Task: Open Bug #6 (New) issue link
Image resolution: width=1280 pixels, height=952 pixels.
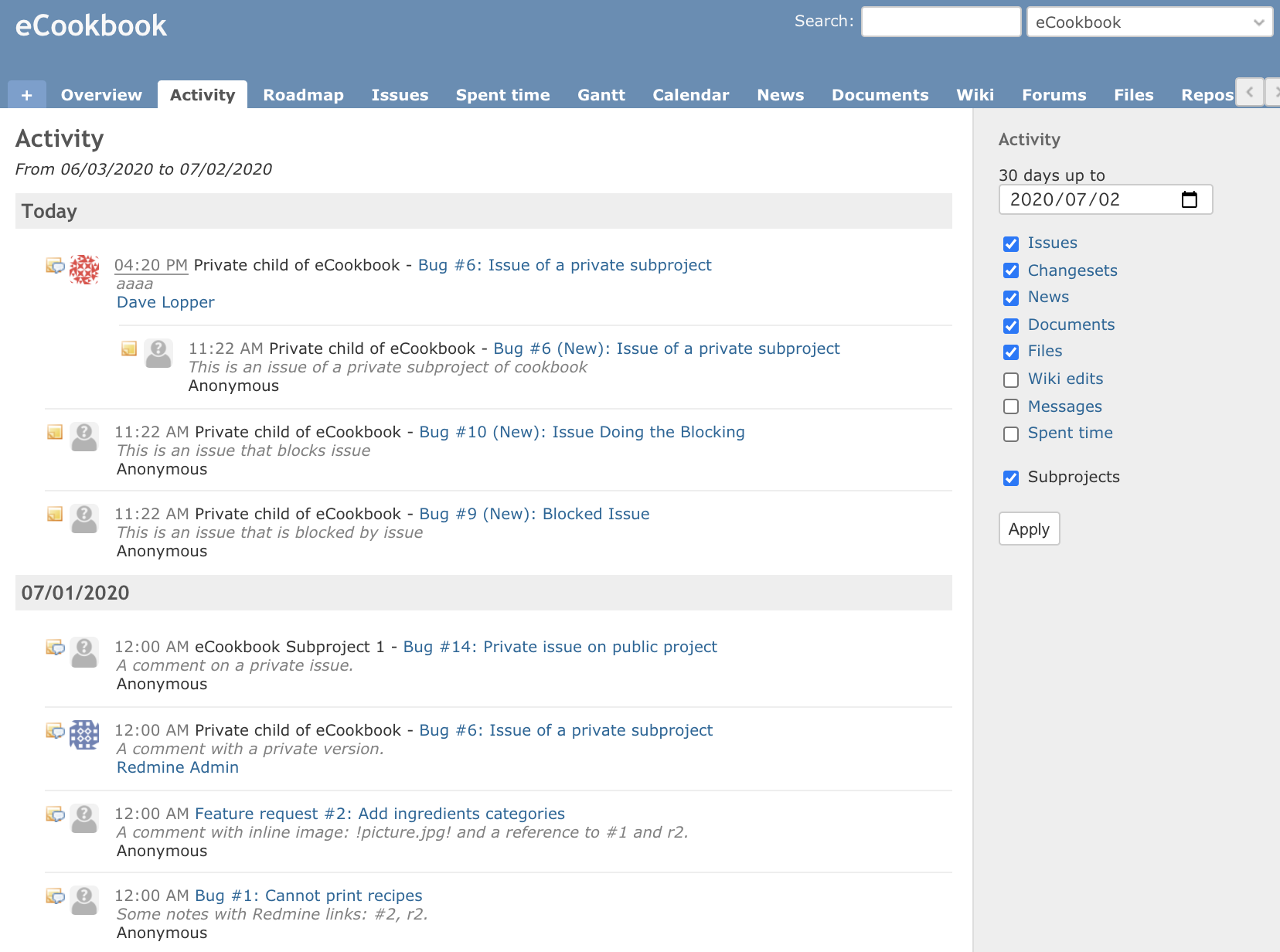Action: click(666, 348)
